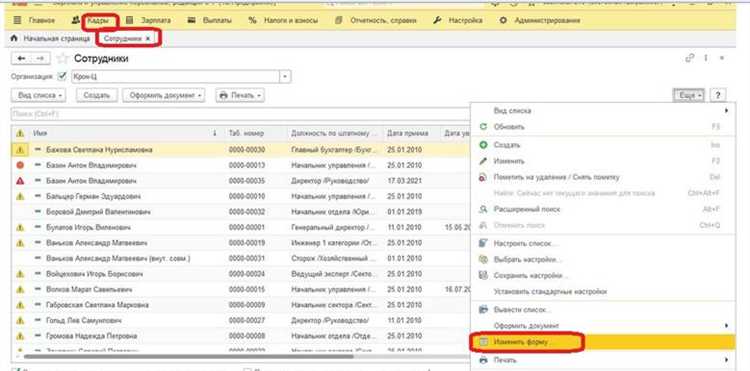Close the Сотрудники form with x
The width and height of the screenshot is (750, 371).
click(x=722, y=58)
